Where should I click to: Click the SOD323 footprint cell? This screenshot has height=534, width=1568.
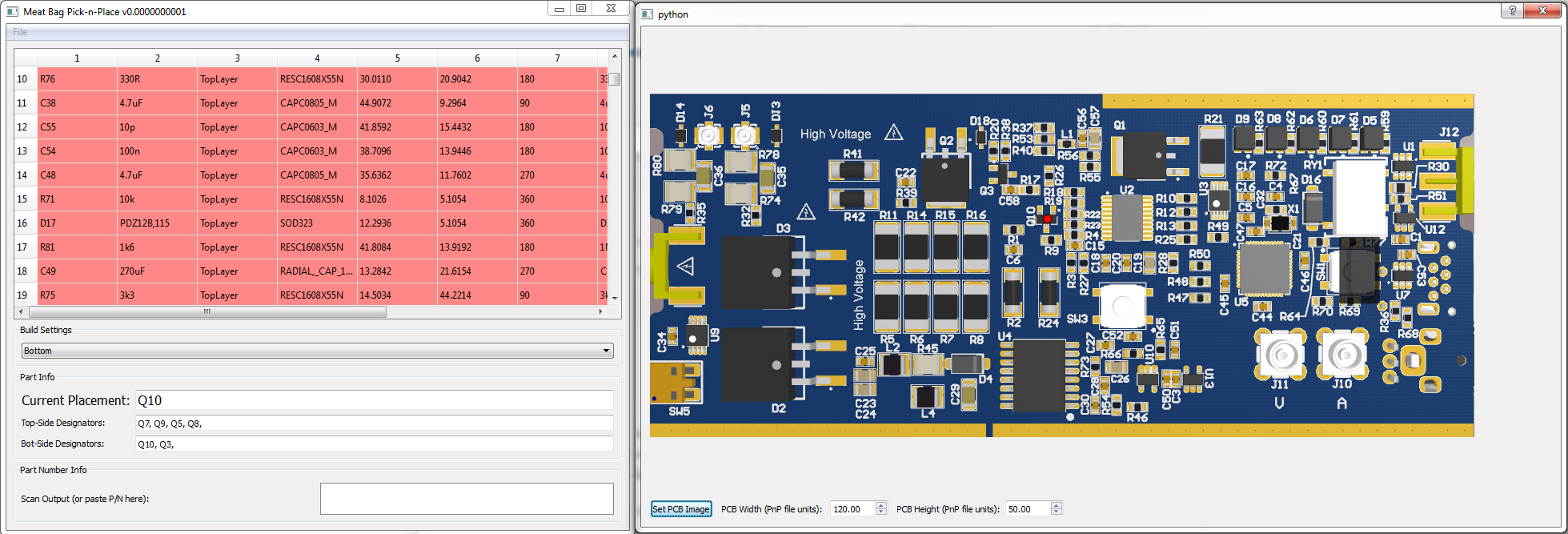[317, 223]
